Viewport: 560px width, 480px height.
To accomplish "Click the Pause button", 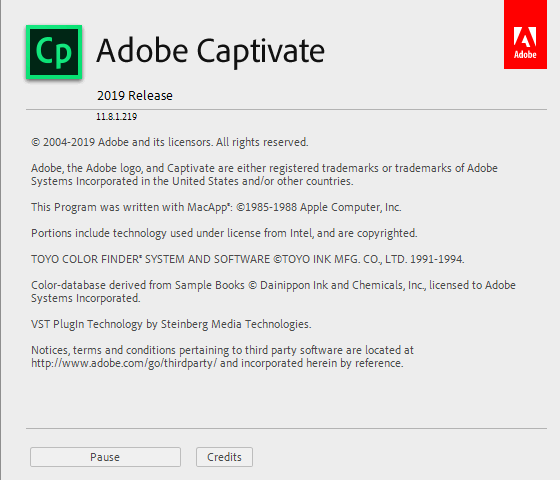I will [105, 457].
